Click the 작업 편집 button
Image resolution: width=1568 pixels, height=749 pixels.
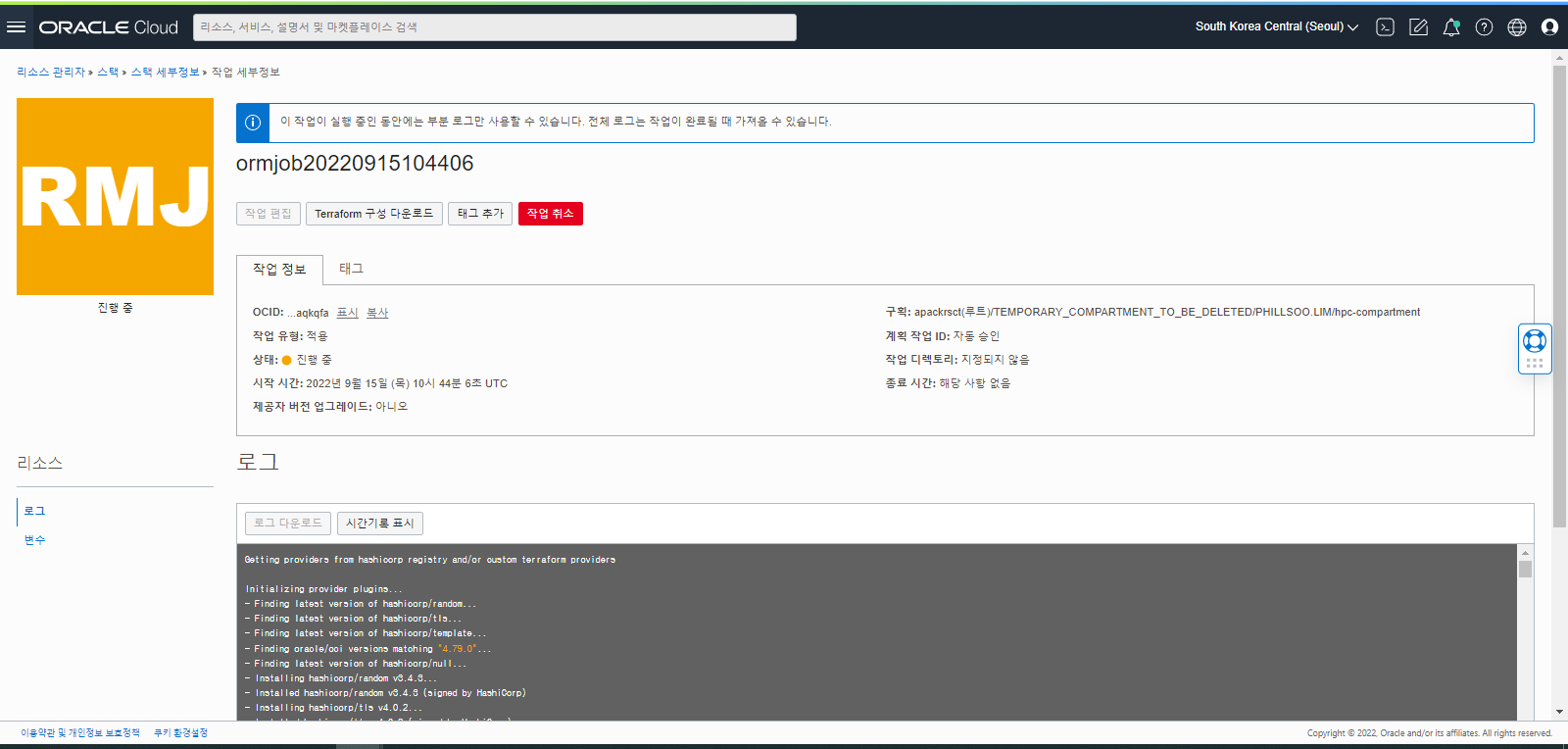point(269,214)
